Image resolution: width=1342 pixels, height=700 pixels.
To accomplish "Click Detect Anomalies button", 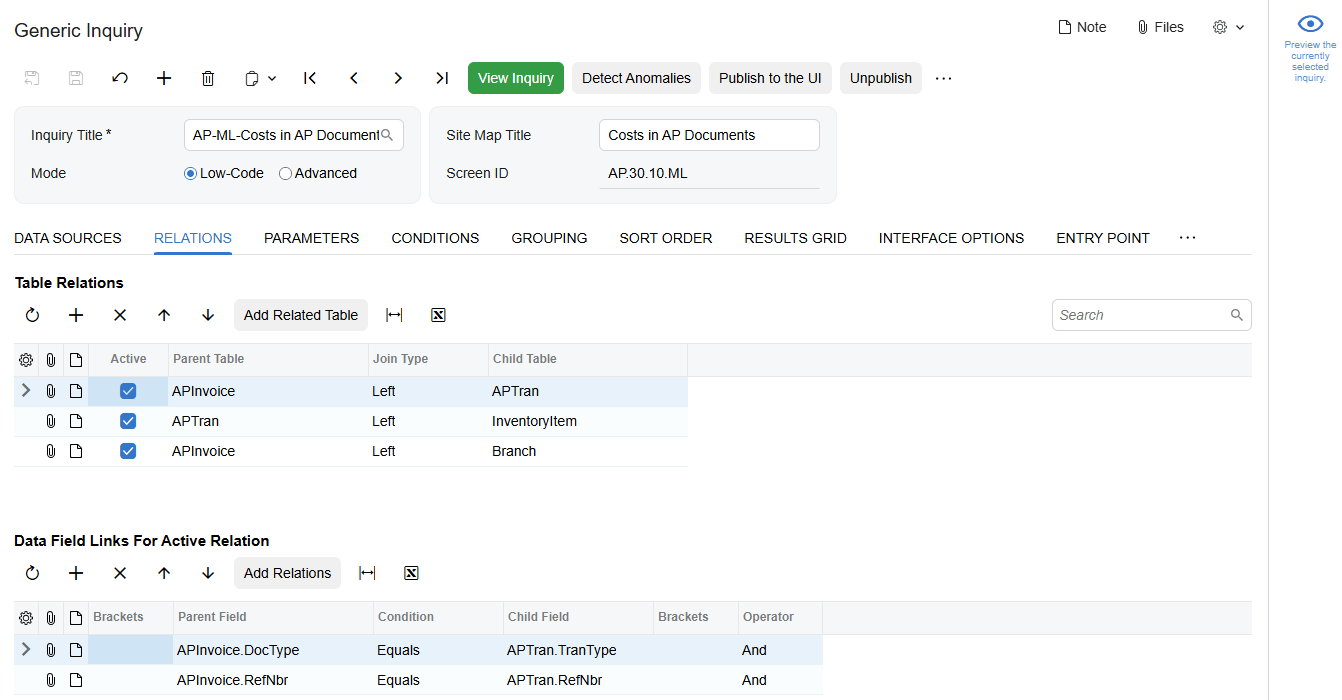I will (x=636, y=78).
